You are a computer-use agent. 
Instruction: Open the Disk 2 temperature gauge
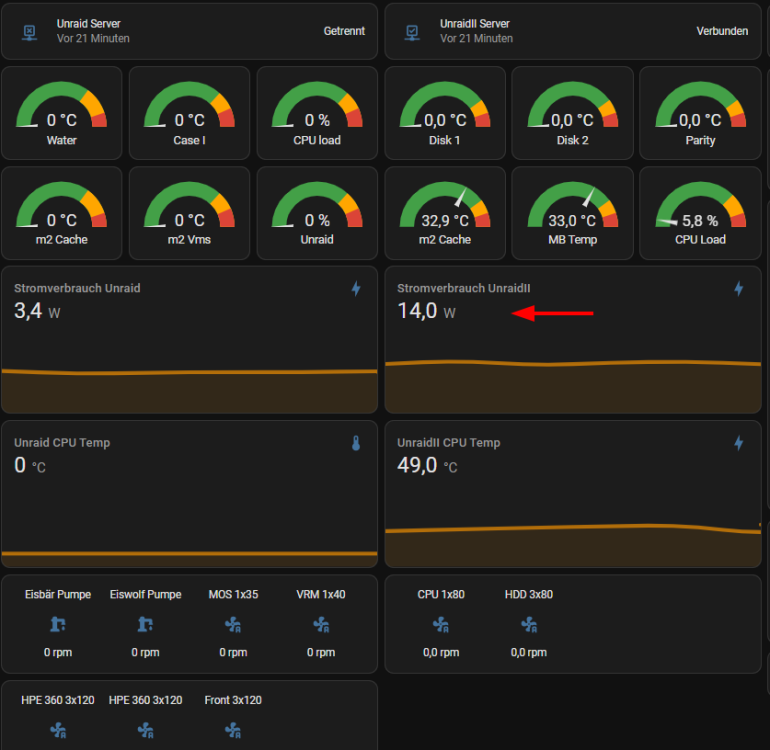tap(573, 113)
